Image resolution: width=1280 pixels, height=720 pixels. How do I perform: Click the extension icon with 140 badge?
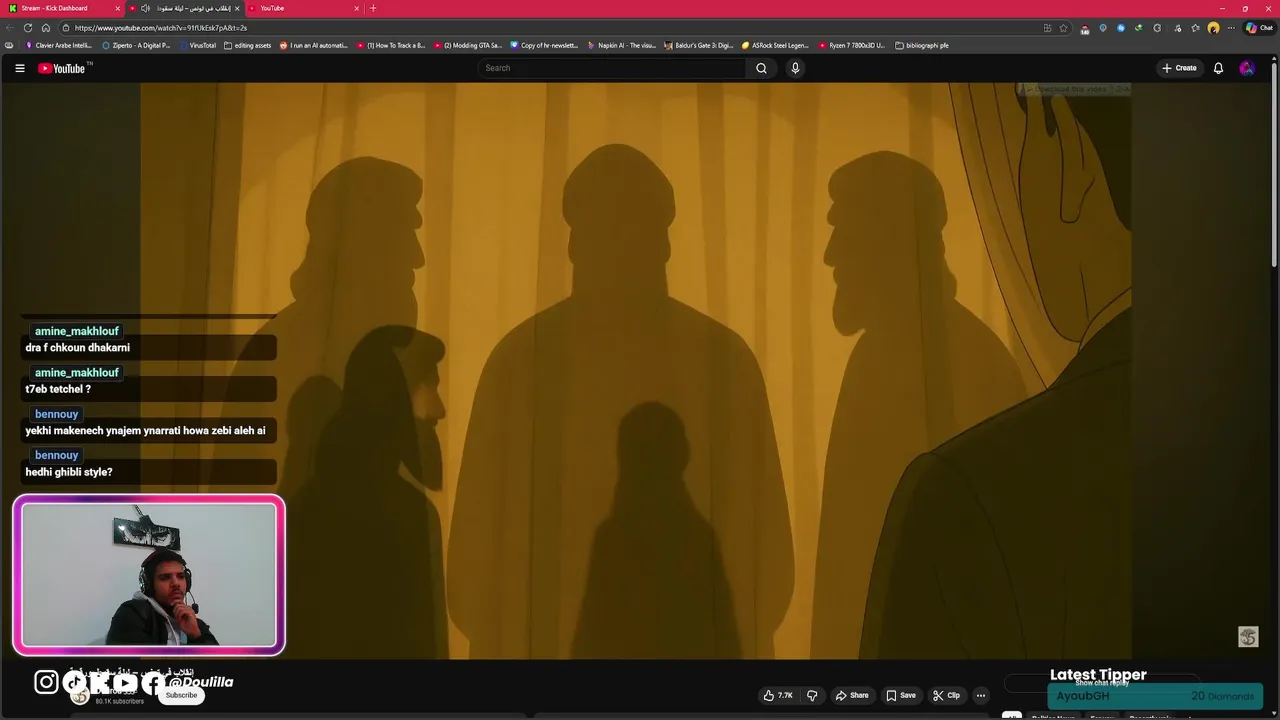point(1085,29)
